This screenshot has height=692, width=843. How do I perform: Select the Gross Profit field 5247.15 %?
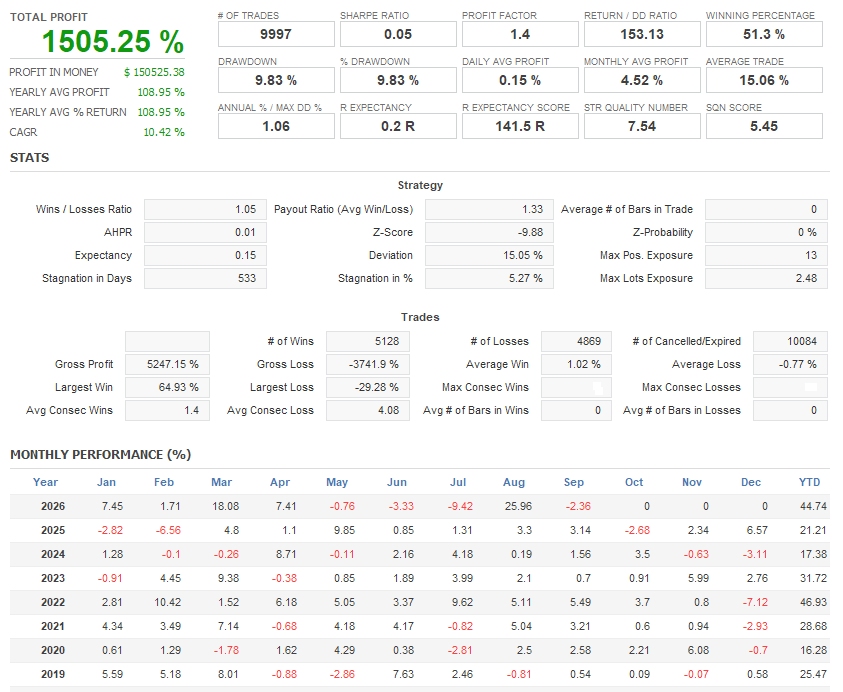[x=167, y=365]
